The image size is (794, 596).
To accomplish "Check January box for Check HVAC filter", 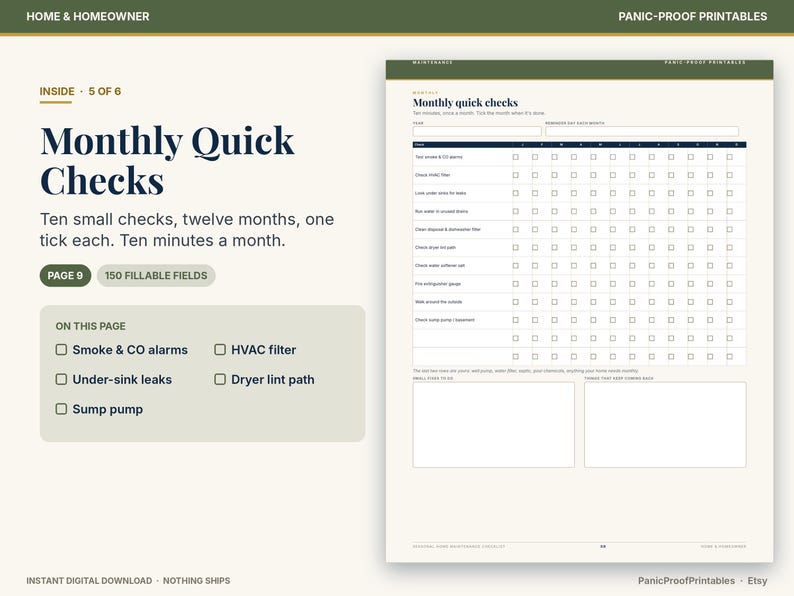I will coord(515,175).
